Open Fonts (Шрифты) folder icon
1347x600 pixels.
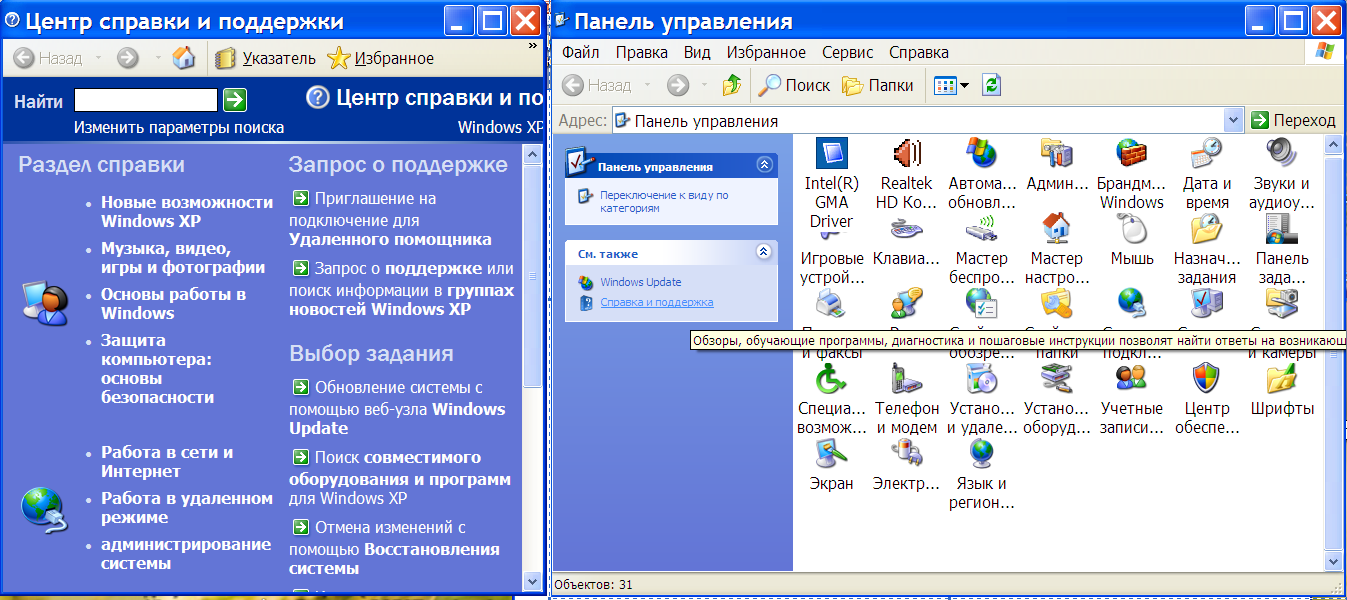pyautogui.click(x=1282, y=379)
